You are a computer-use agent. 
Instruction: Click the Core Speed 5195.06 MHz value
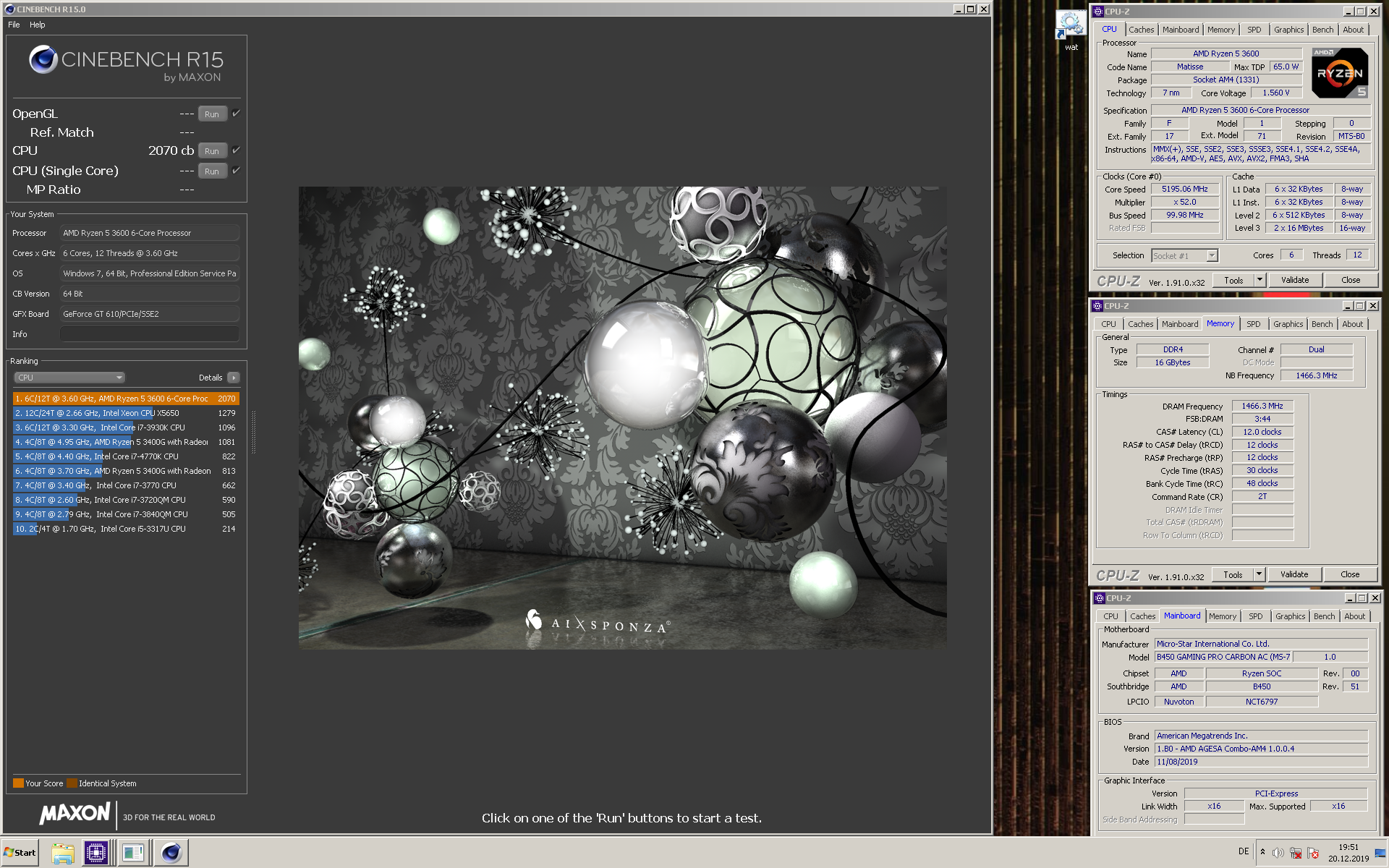pyautogui.click(x=1184, y=189)
